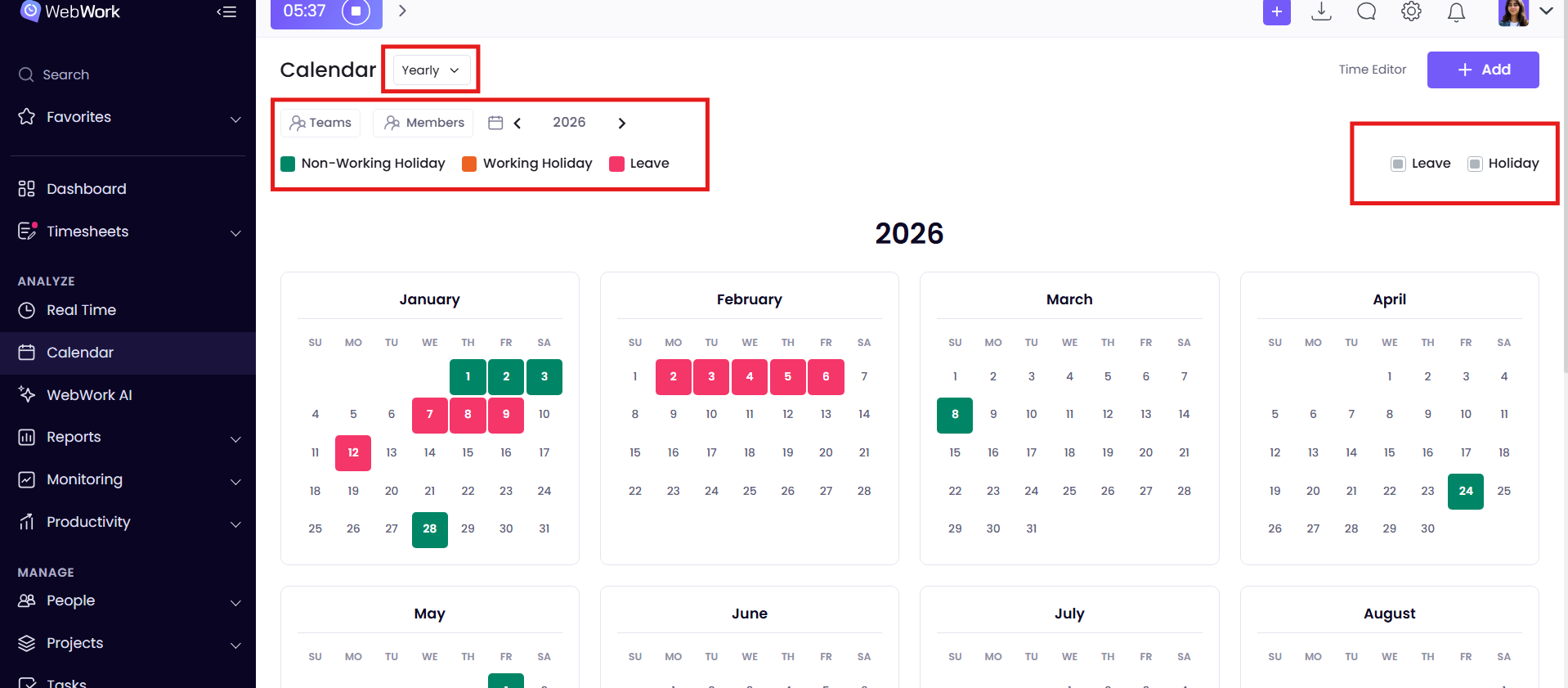Go to the previous year
The width and height of the screenshot is (1568, 688).
click(x=517, y=123)
